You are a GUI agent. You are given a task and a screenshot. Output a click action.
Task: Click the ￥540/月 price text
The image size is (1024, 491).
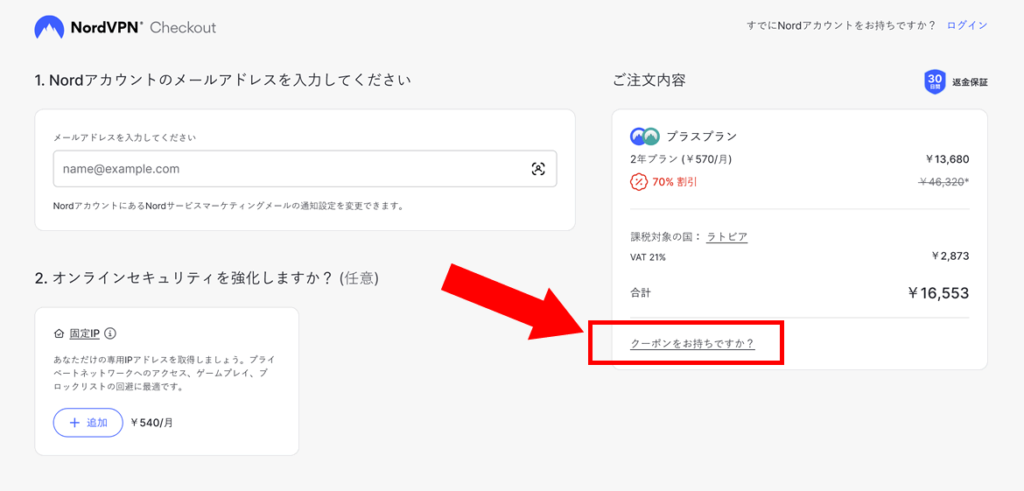(x=152, y=422)
